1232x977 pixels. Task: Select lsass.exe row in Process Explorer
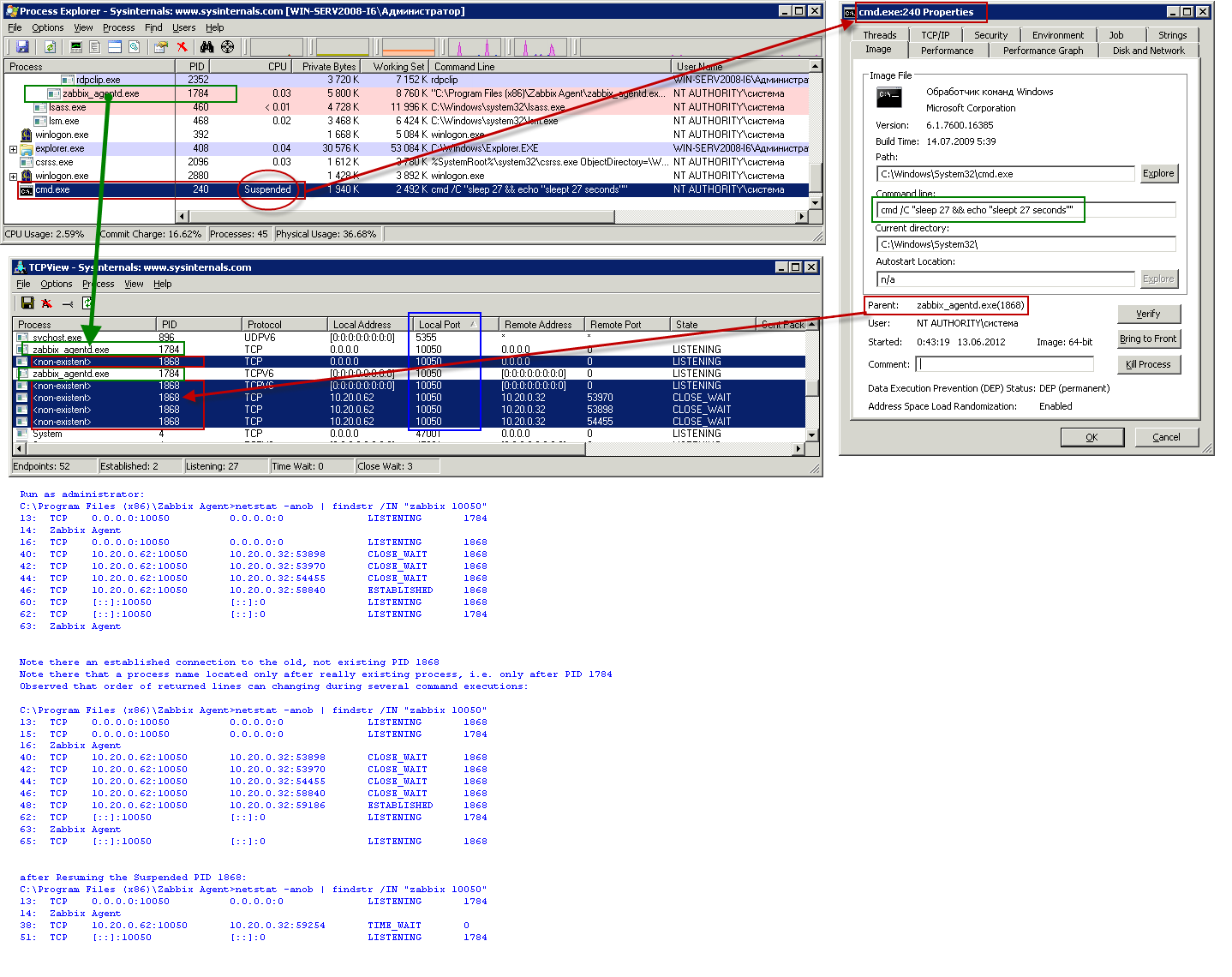[406, 107]
